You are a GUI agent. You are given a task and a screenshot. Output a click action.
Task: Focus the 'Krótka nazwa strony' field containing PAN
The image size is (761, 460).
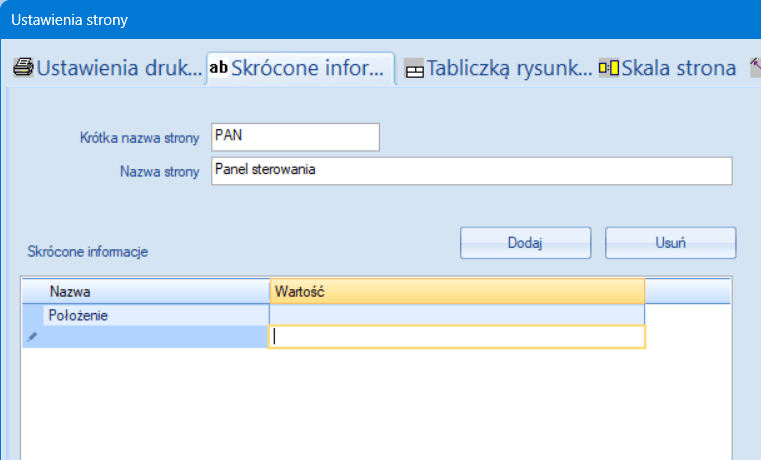pos(296,136)
